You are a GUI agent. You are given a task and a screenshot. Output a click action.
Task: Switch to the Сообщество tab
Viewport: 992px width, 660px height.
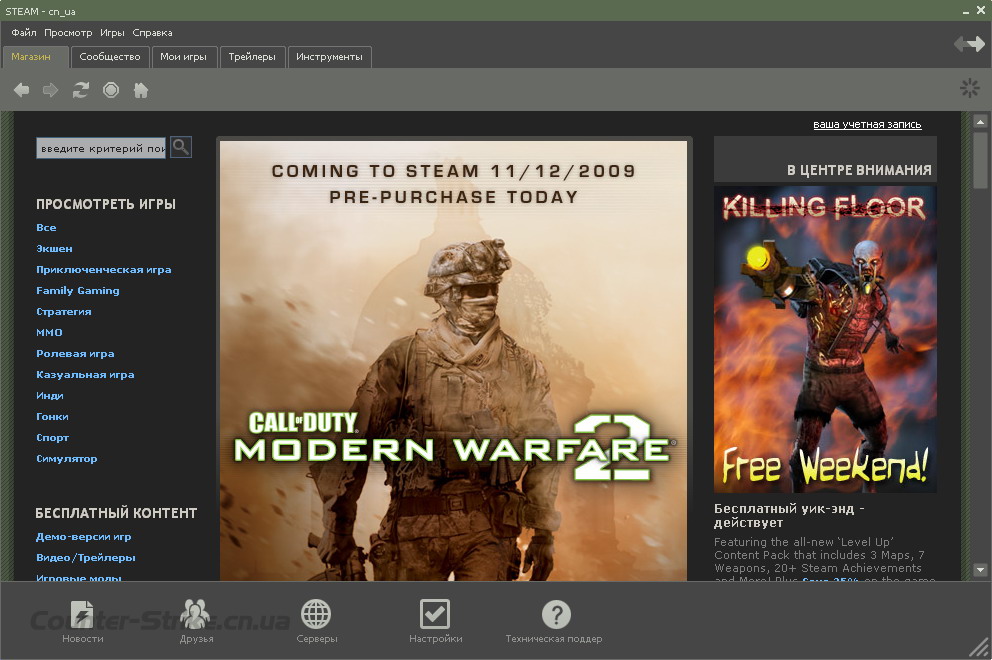tap(110, 56)
